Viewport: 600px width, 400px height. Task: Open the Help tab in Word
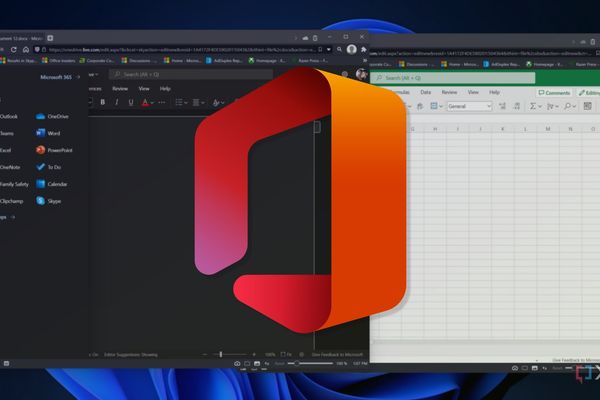click(x=165, y=88)
